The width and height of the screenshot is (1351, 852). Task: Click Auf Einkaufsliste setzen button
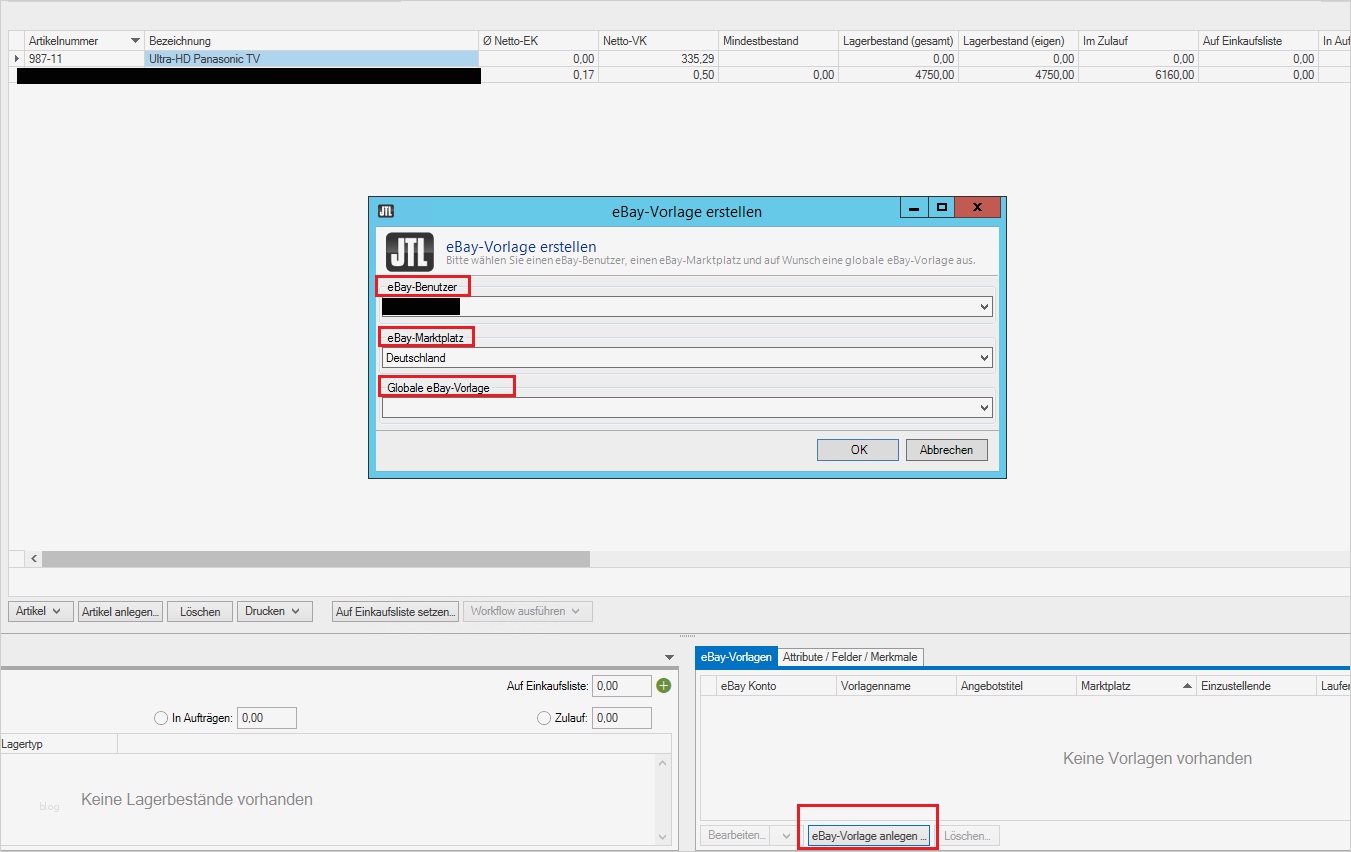[x=395, y=611]
